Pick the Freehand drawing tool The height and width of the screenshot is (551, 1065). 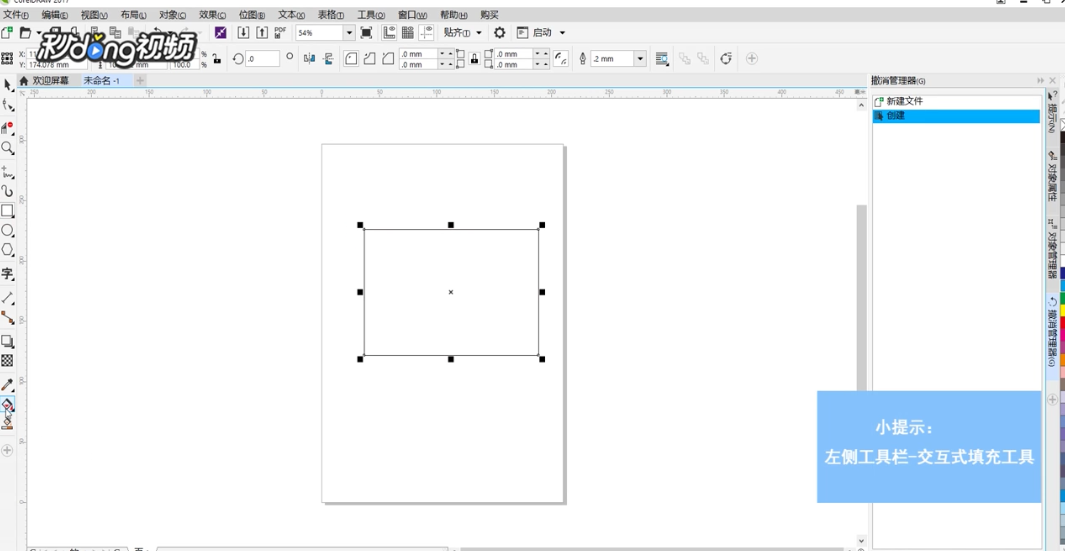pos(7,171)
